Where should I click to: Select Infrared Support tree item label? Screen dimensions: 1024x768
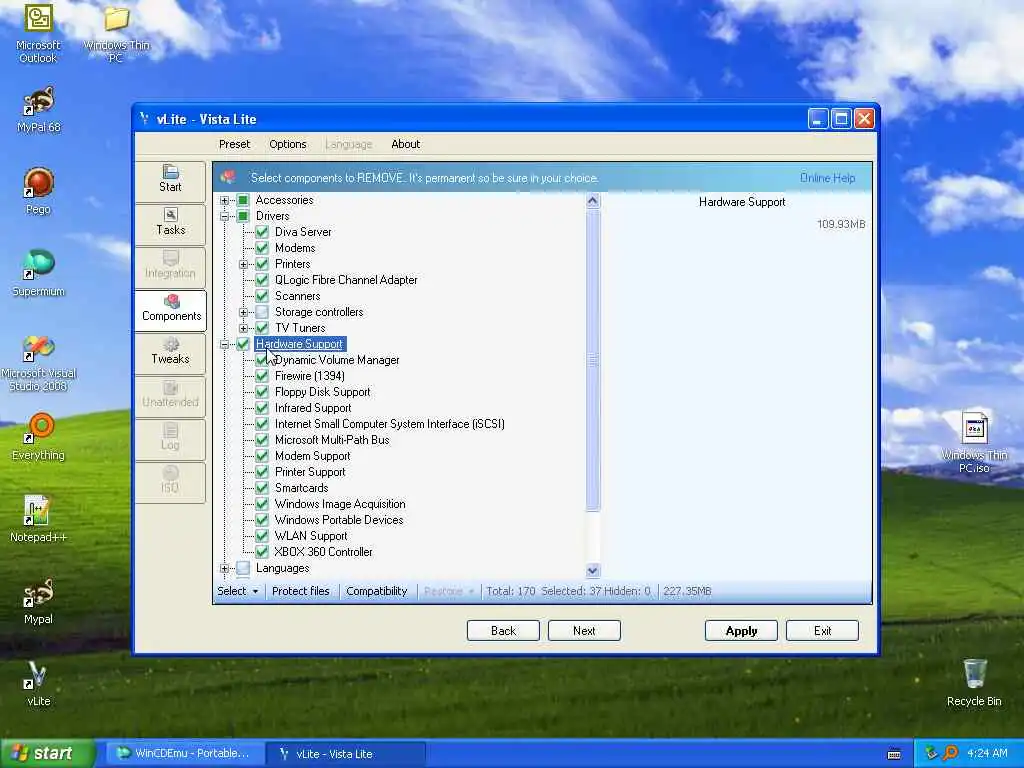[x=313, y=408]
